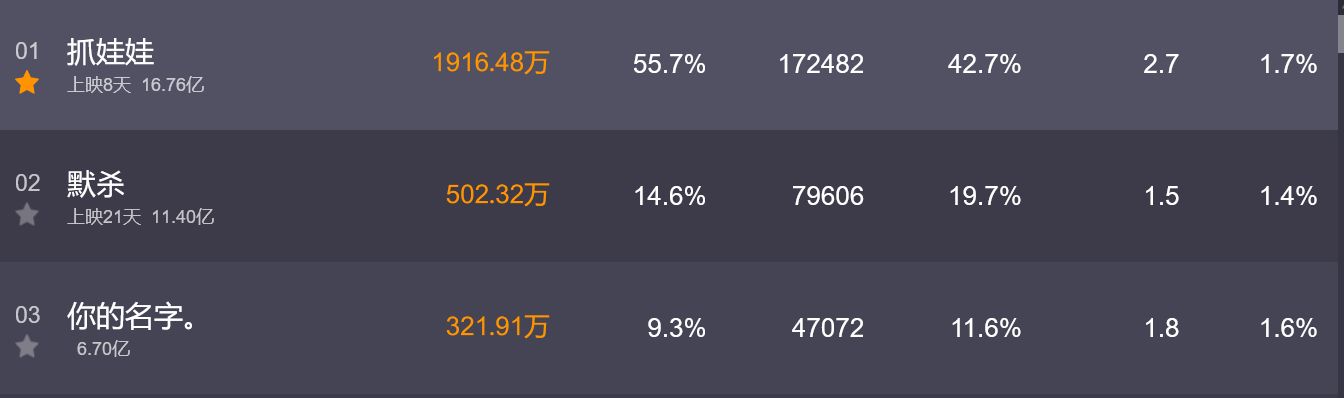Select the 55.7% box office share cell
The image size is (1344, 398).
click(x=669, y=65)
